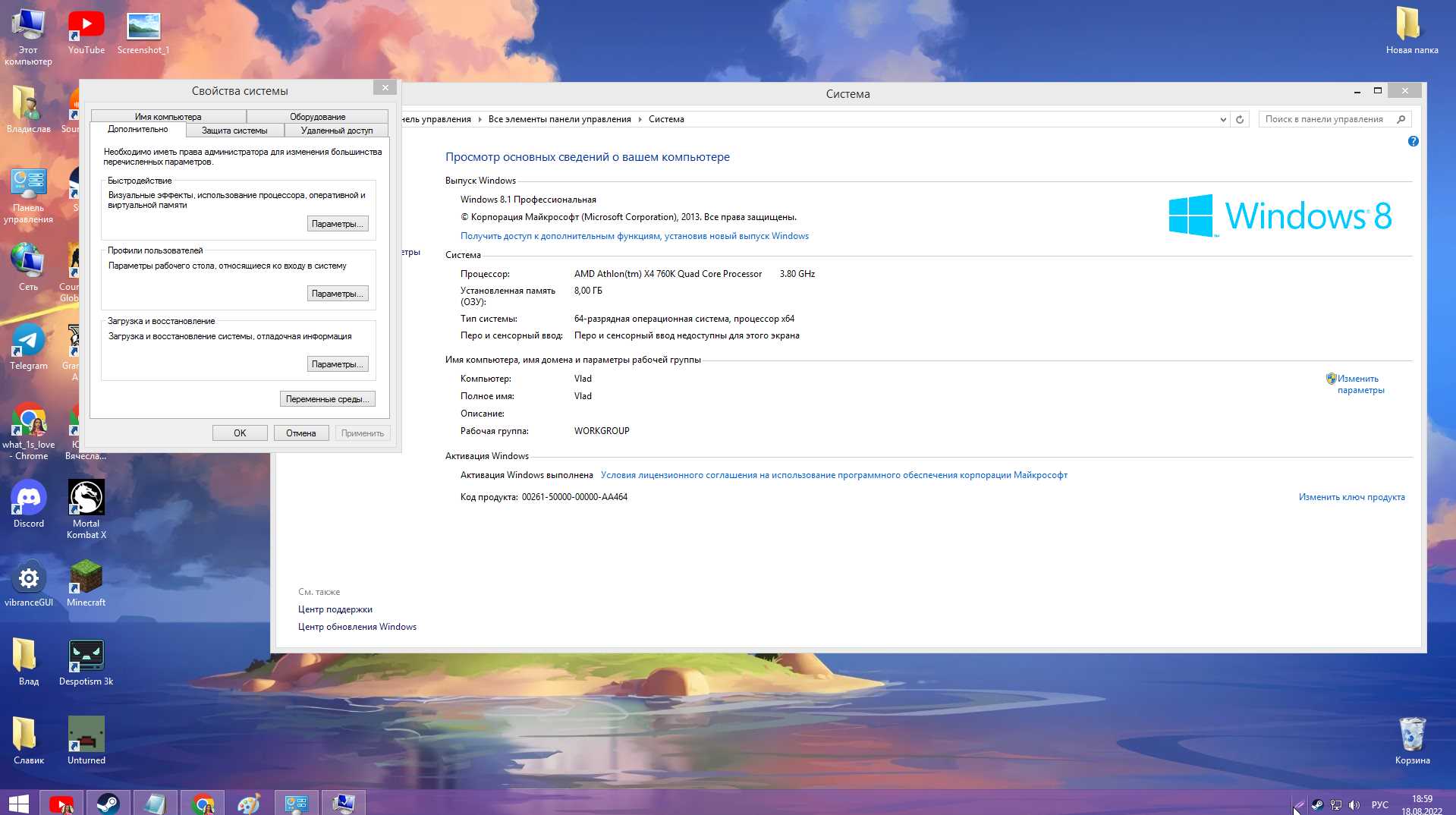Viewport: 1456px width, 815px height.
Task: Open the help icon in the Система window
Action: (1413, 141)
